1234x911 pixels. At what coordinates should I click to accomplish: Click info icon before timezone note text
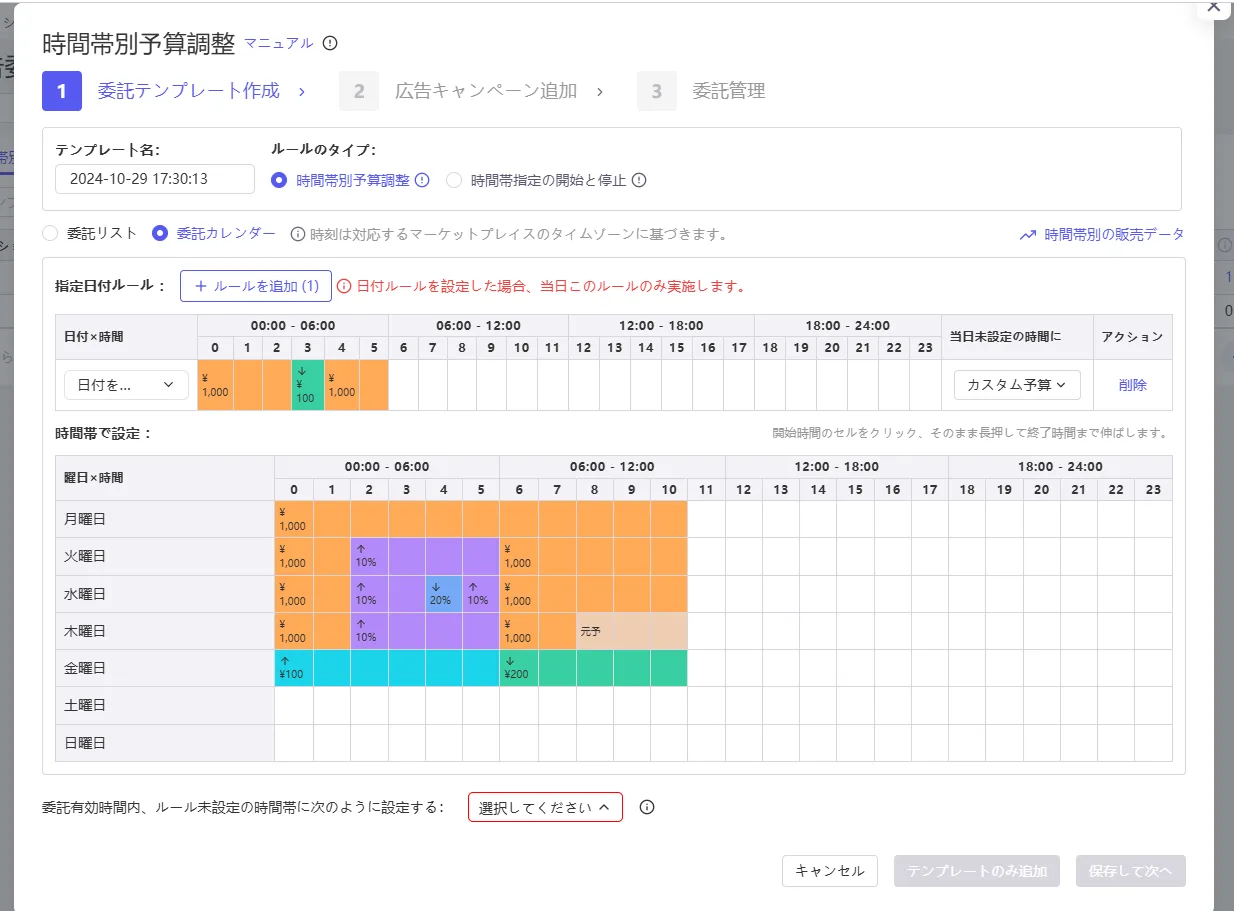(297, 234)
